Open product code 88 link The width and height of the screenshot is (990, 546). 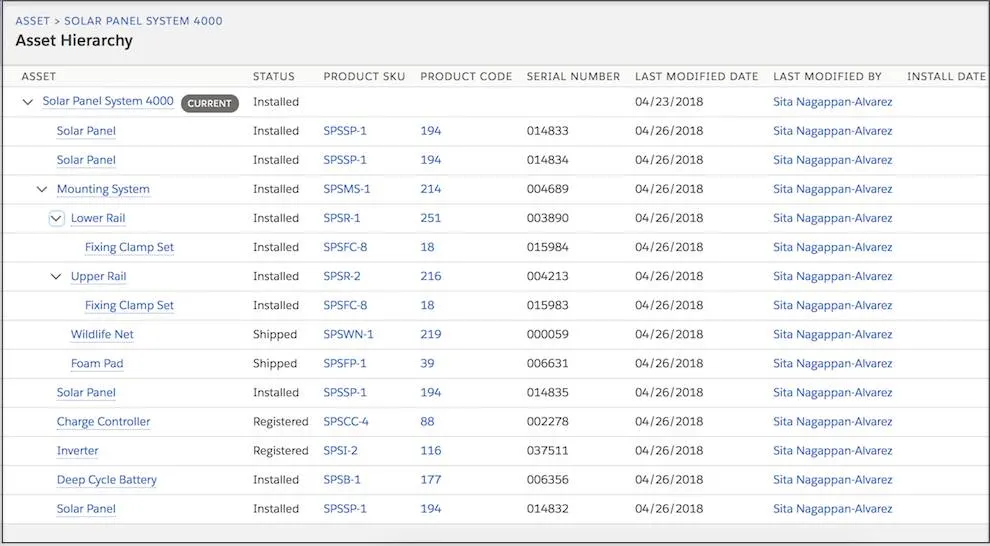427,421
